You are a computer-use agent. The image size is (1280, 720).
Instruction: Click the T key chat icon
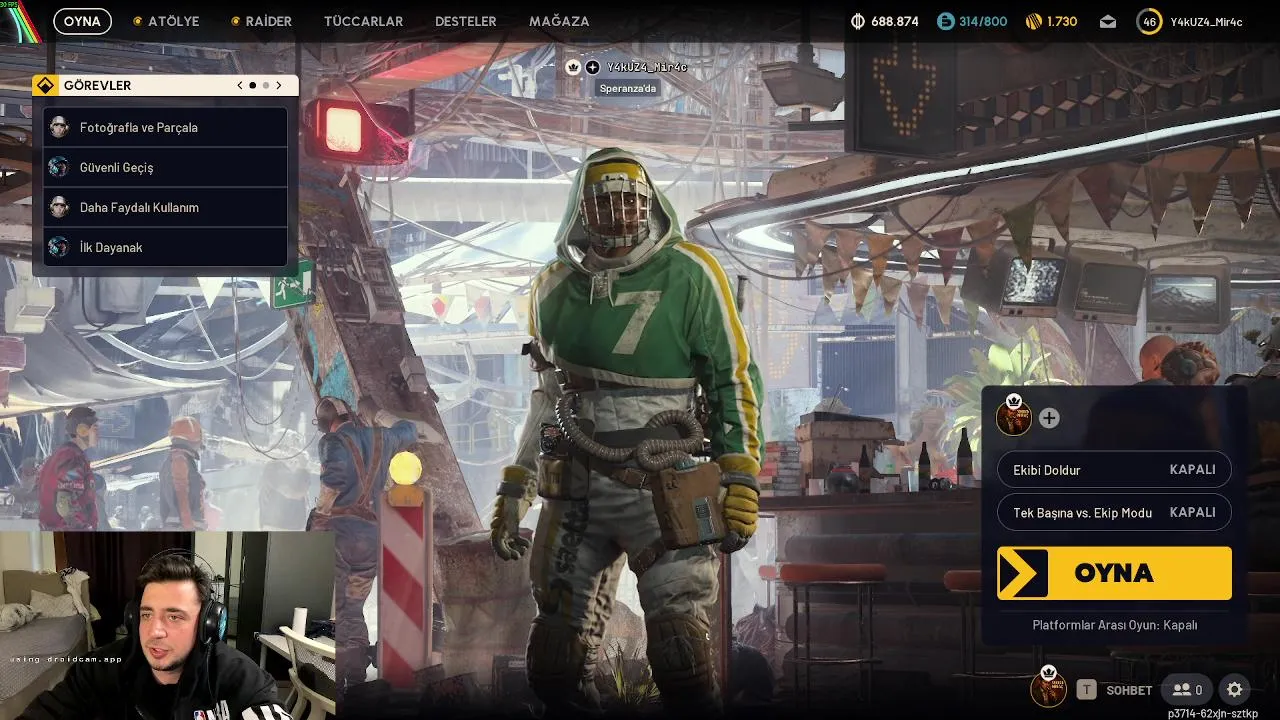[x=1086, y=690]
